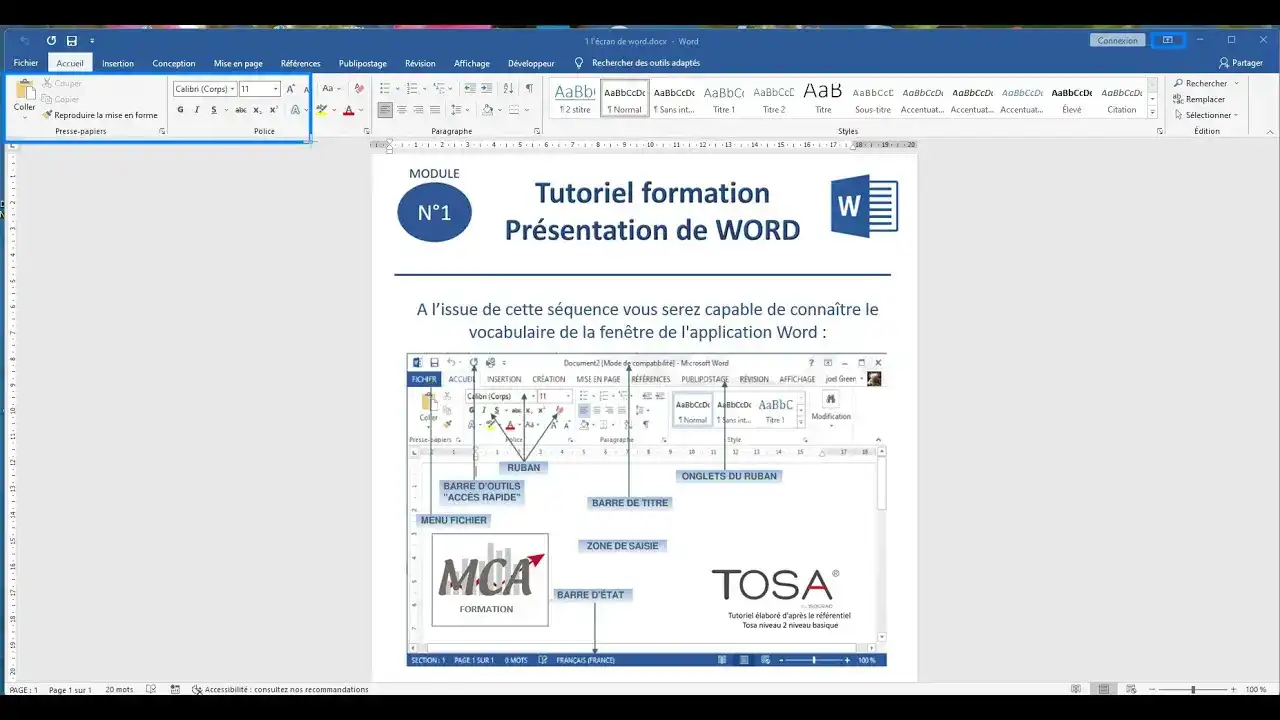Select the Italic formatting icon

(197, 110)
